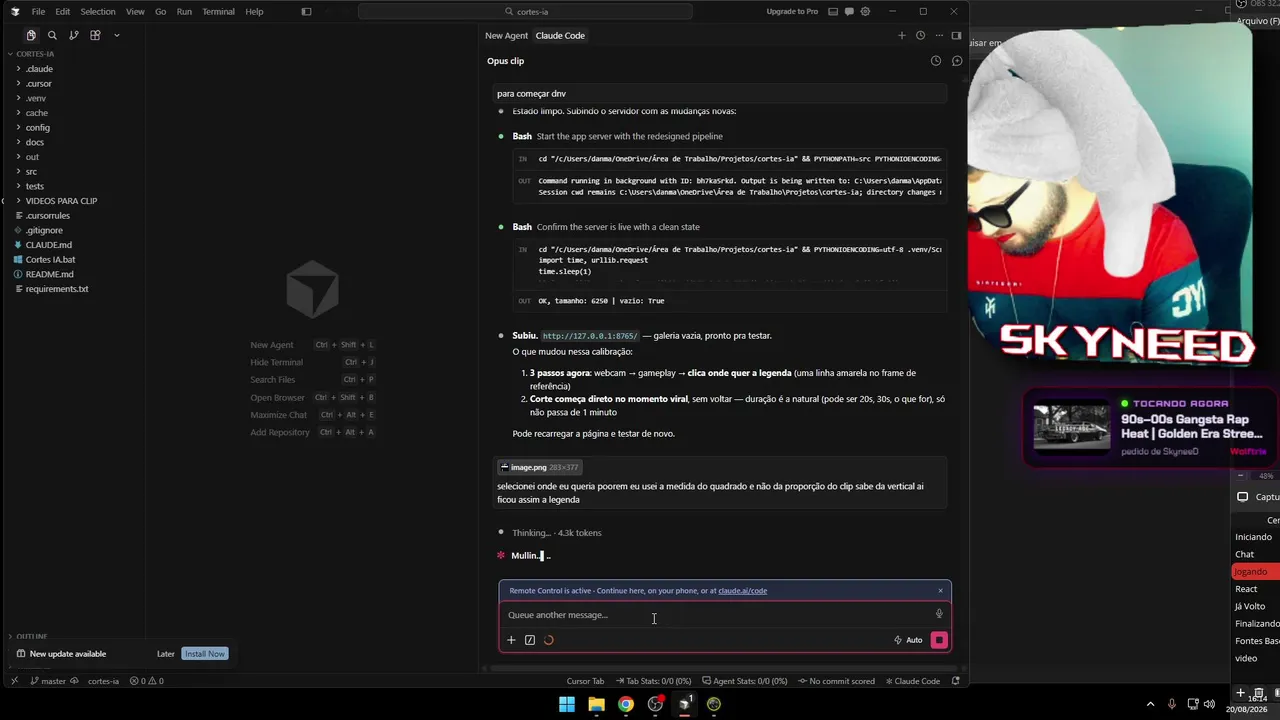This screenshot has height=720, width=1280.
Task: Open slash commands icon in the message box
Action: (530, 640)
